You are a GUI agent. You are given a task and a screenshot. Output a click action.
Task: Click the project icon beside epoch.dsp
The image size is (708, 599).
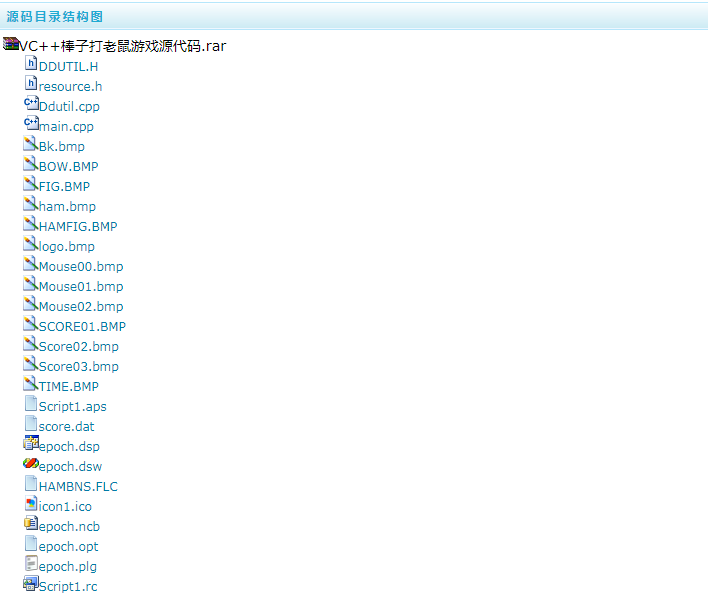(30, 445)
